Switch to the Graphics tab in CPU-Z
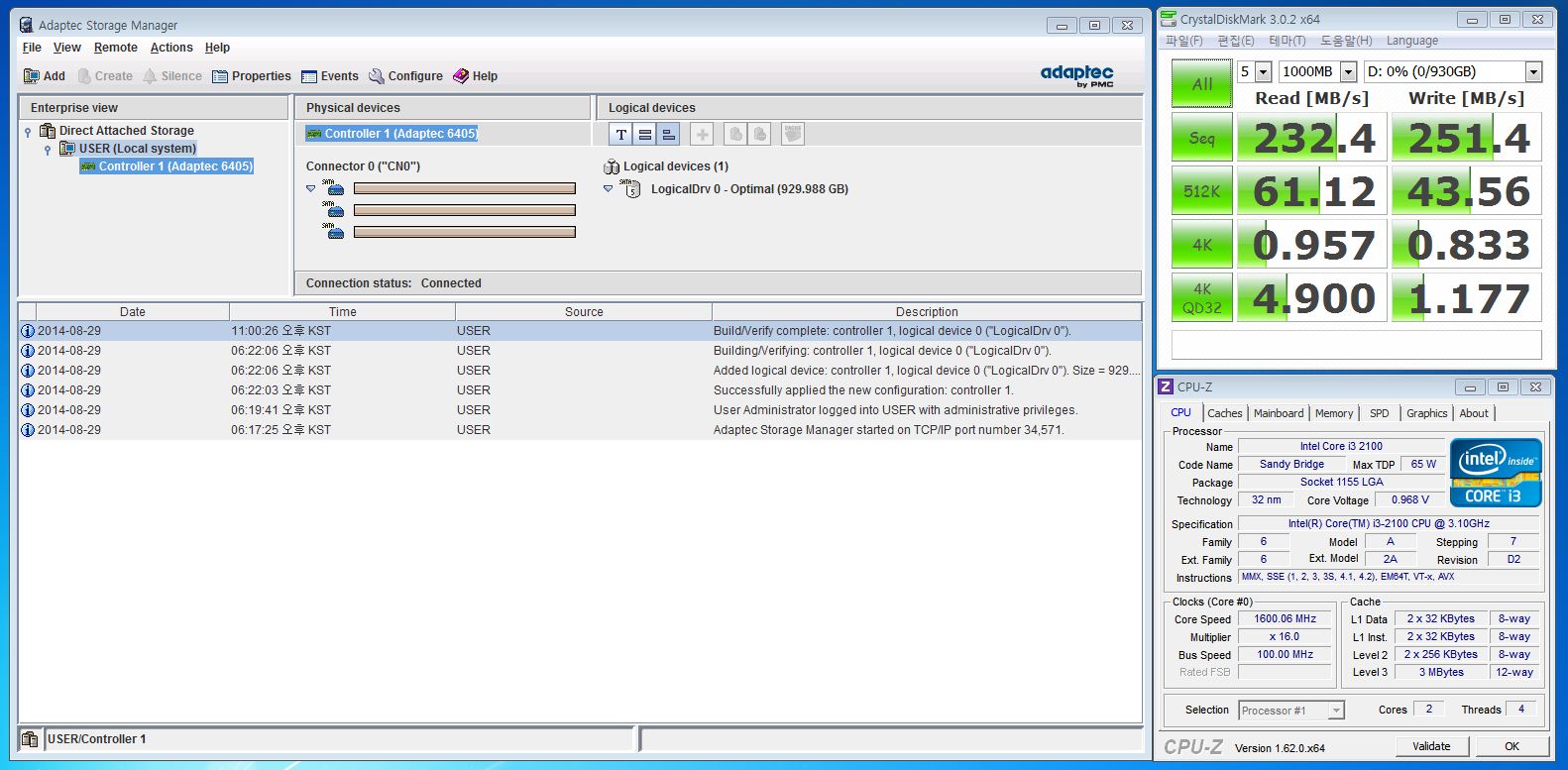This screenshot has height=770, width=1568. 1427,413
